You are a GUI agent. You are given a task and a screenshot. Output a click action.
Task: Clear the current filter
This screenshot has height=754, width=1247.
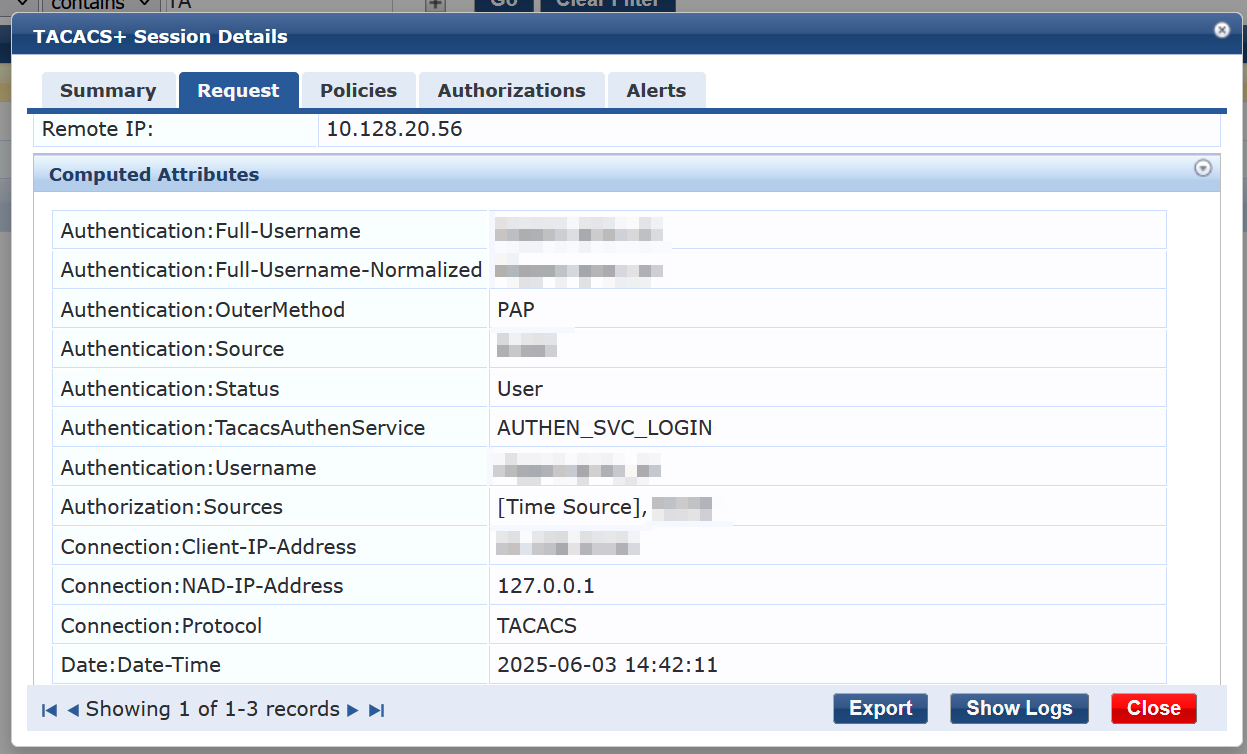[x=607, y=4]
